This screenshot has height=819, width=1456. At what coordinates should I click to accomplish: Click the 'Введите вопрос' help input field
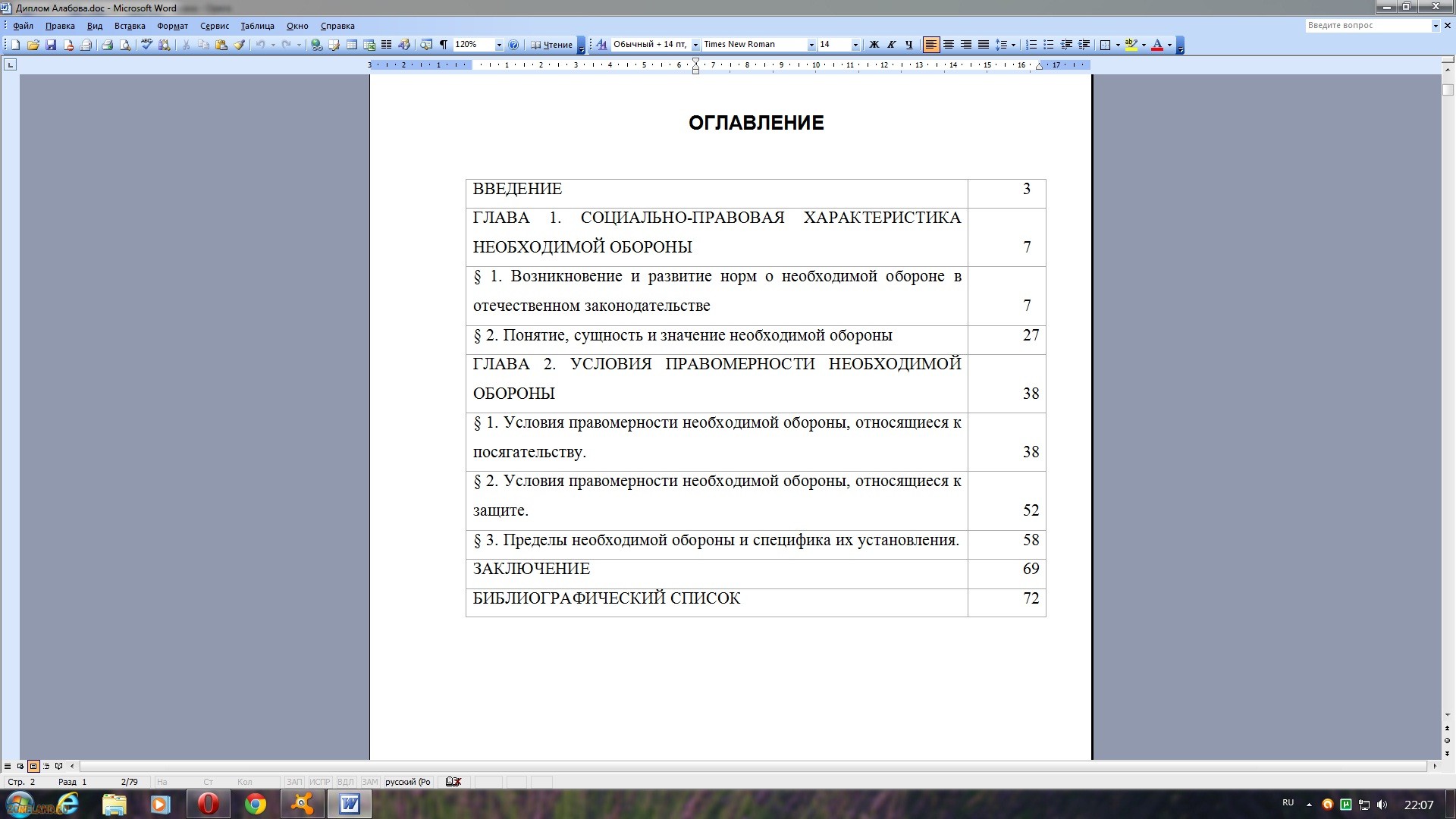tap(1367, 25)
